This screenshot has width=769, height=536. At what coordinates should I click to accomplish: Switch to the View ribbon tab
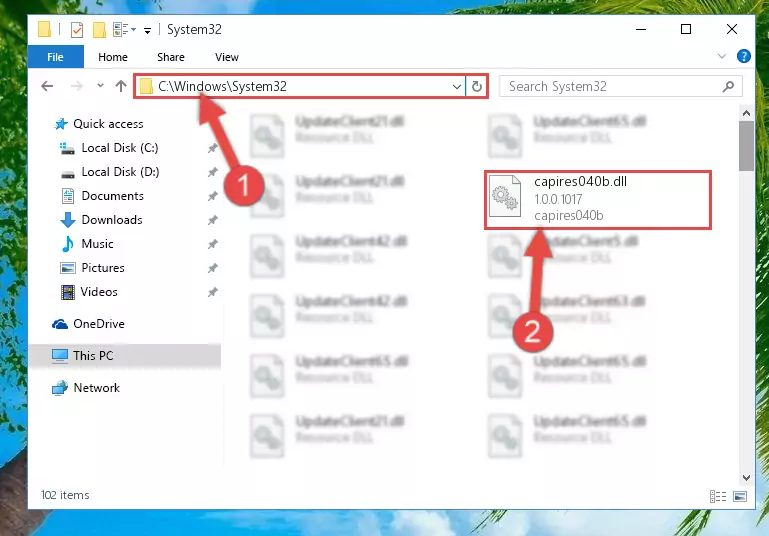click(227, 57)
